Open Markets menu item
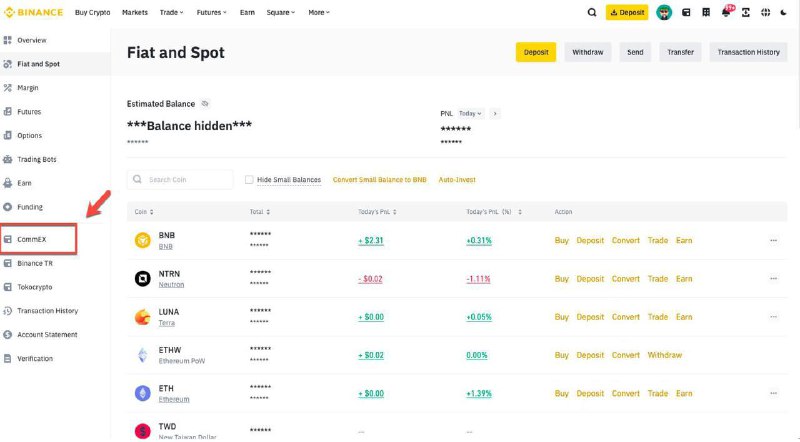The image size is (800, 442). point(135,12)
